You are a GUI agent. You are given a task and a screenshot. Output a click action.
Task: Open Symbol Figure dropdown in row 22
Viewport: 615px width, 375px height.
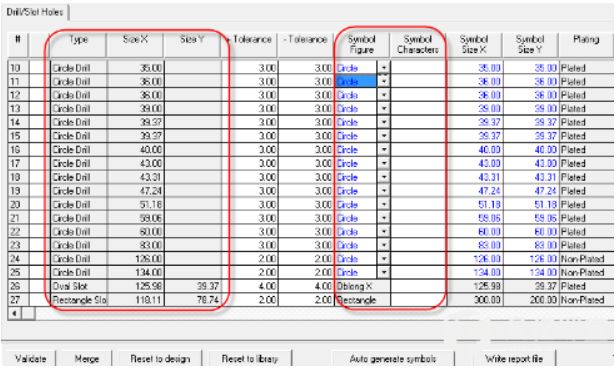coord(384,231)
